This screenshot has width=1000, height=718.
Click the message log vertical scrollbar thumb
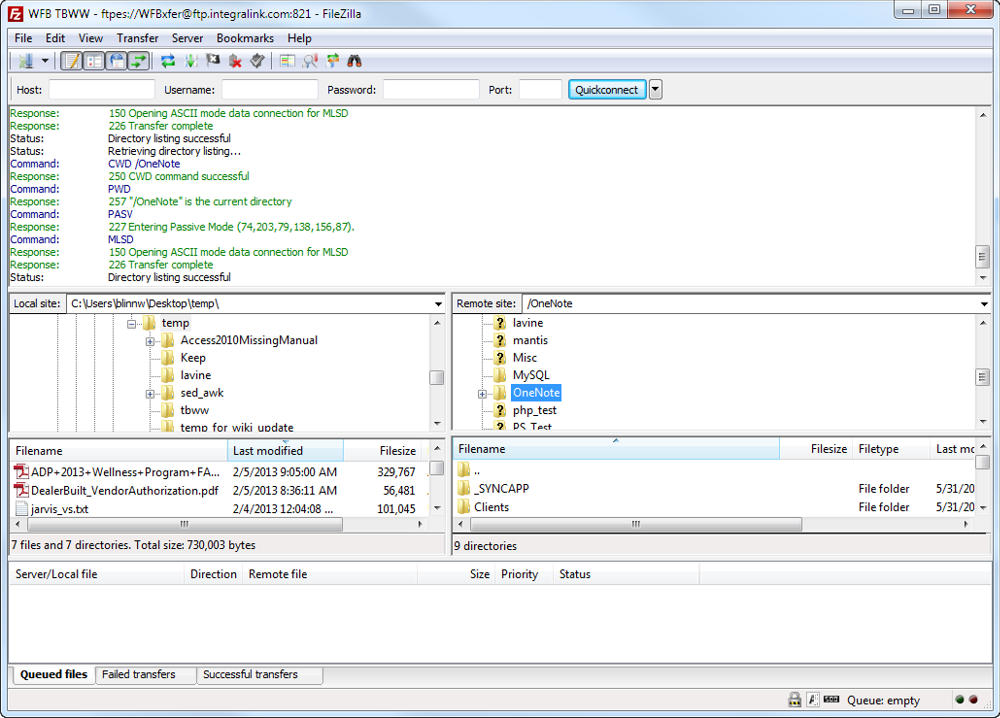point(983,256)
